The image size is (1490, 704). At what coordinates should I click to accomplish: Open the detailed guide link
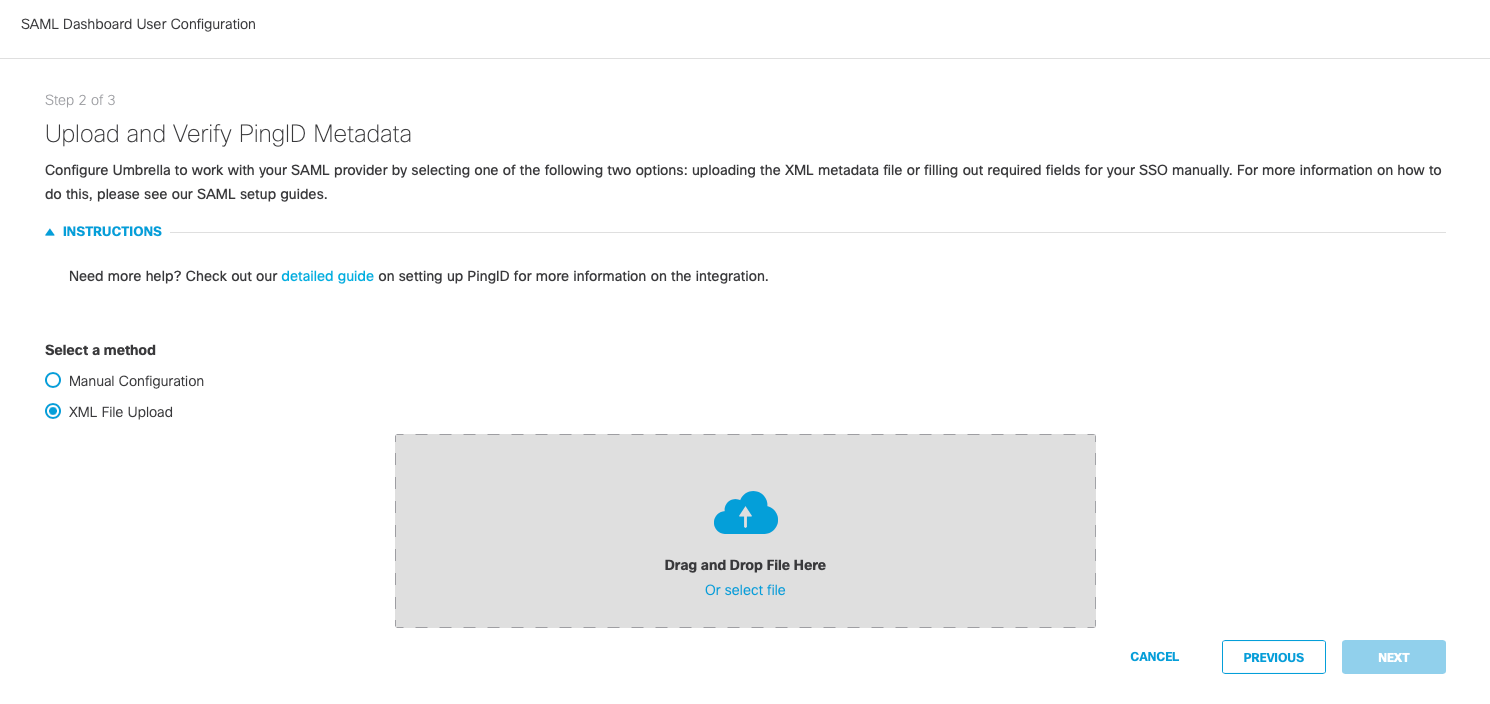pos(327,276)
